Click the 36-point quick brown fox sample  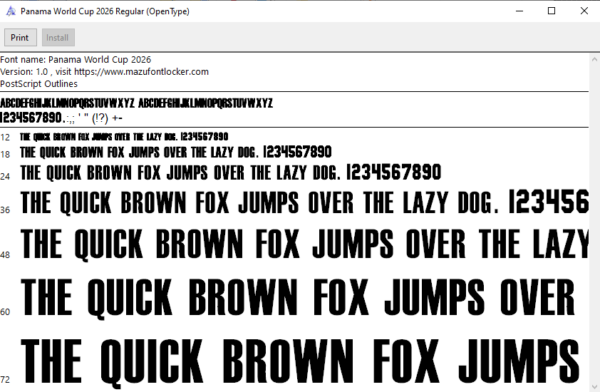[305, 202]
